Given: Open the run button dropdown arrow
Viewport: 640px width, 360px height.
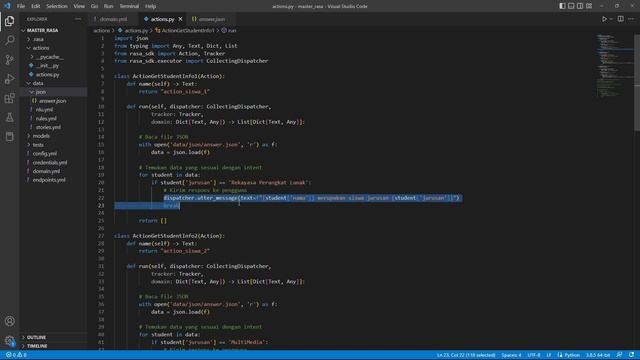Looking at the screenshot, I should point(611,19).
